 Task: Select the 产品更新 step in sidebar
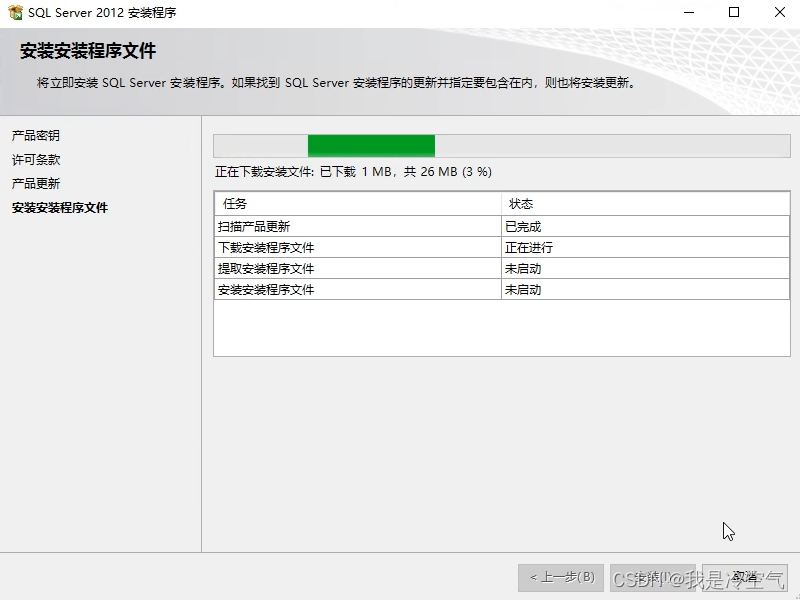pyautogui.click(x=36, y=184)
